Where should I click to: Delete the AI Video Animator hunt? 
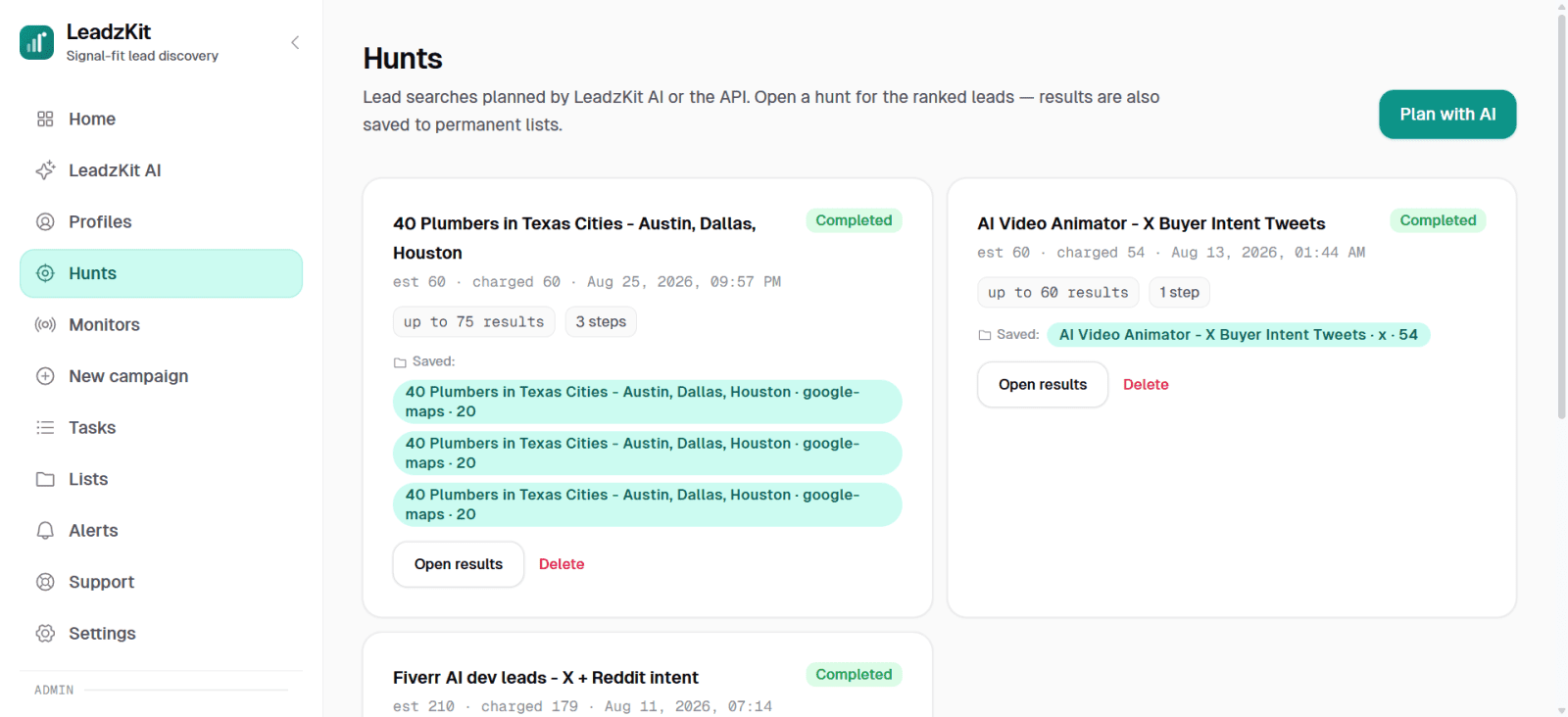tap(1146, 385)
